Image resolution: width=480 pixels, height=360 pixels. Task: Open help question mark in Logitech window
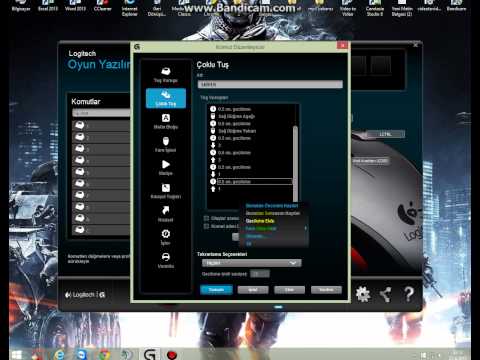tap(409, 294)
